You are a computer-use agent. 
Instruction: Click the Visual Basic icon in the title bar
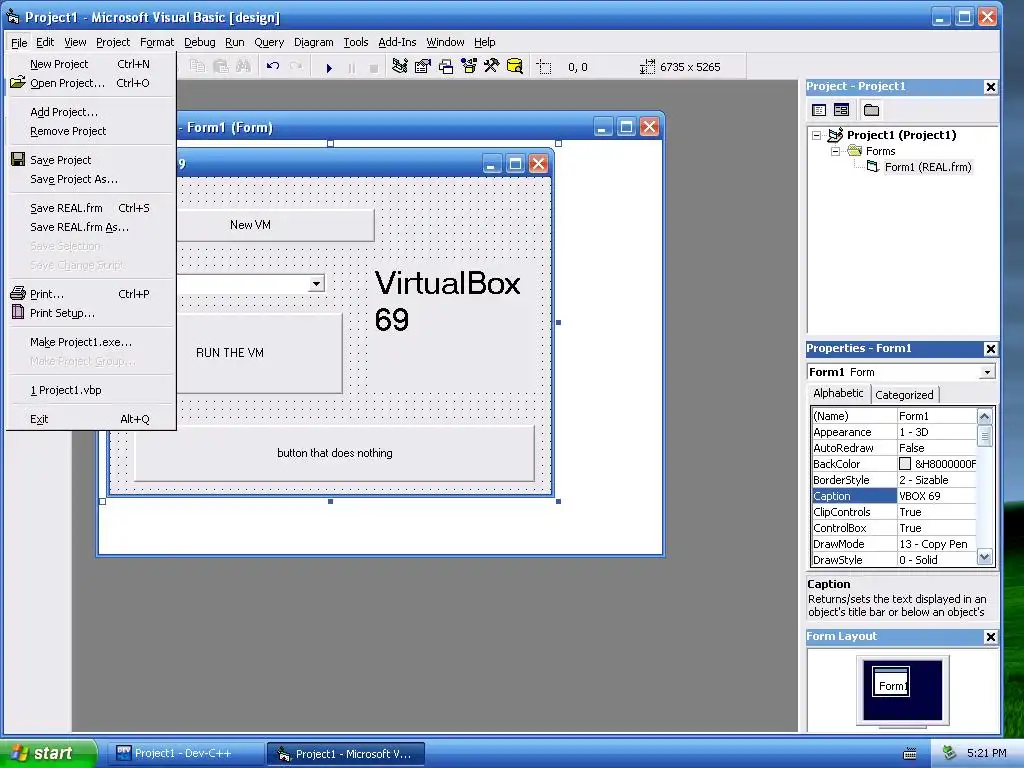(12, 17)
